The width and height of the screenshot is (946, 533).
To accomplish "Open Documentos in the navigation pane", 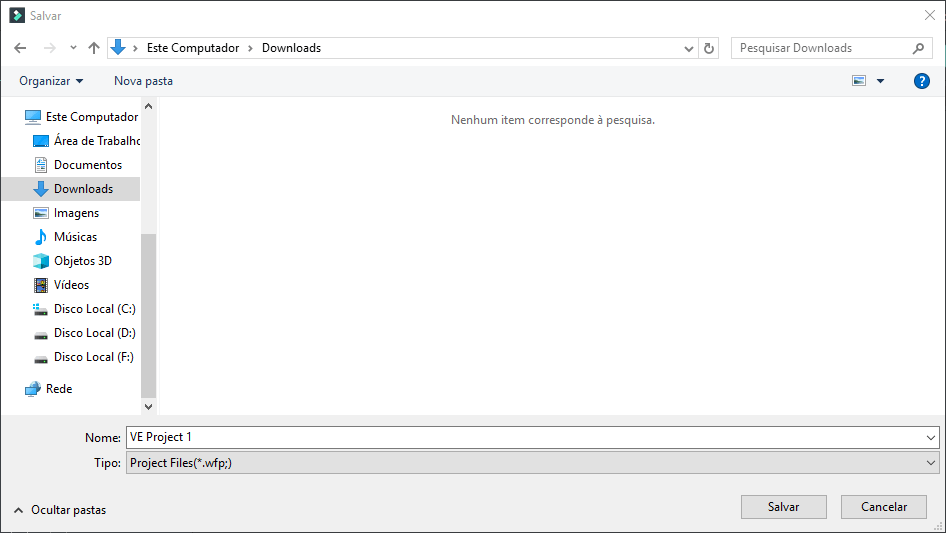I will [x=88, y=165].
